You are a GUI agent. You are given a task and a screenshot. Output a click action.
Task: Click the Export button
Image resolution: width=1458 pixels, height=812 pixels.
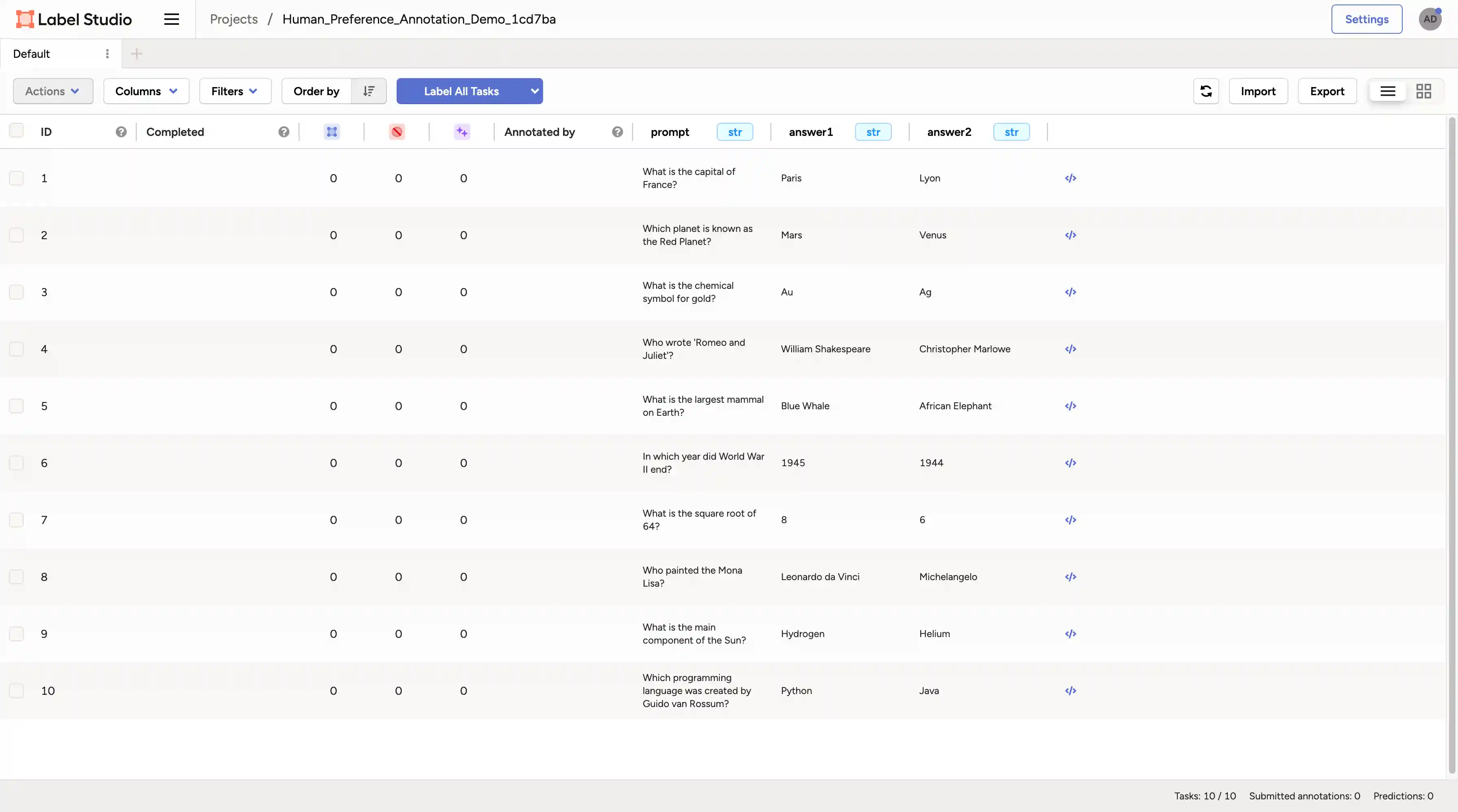[1327, 91]
